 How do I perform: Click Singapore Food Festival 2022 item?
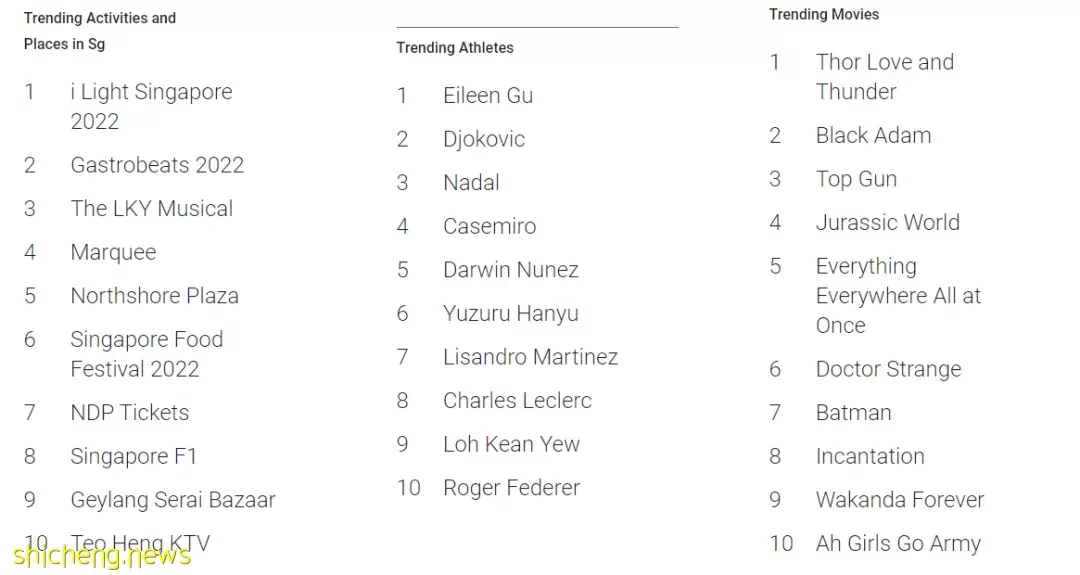(x=146, y=354)
